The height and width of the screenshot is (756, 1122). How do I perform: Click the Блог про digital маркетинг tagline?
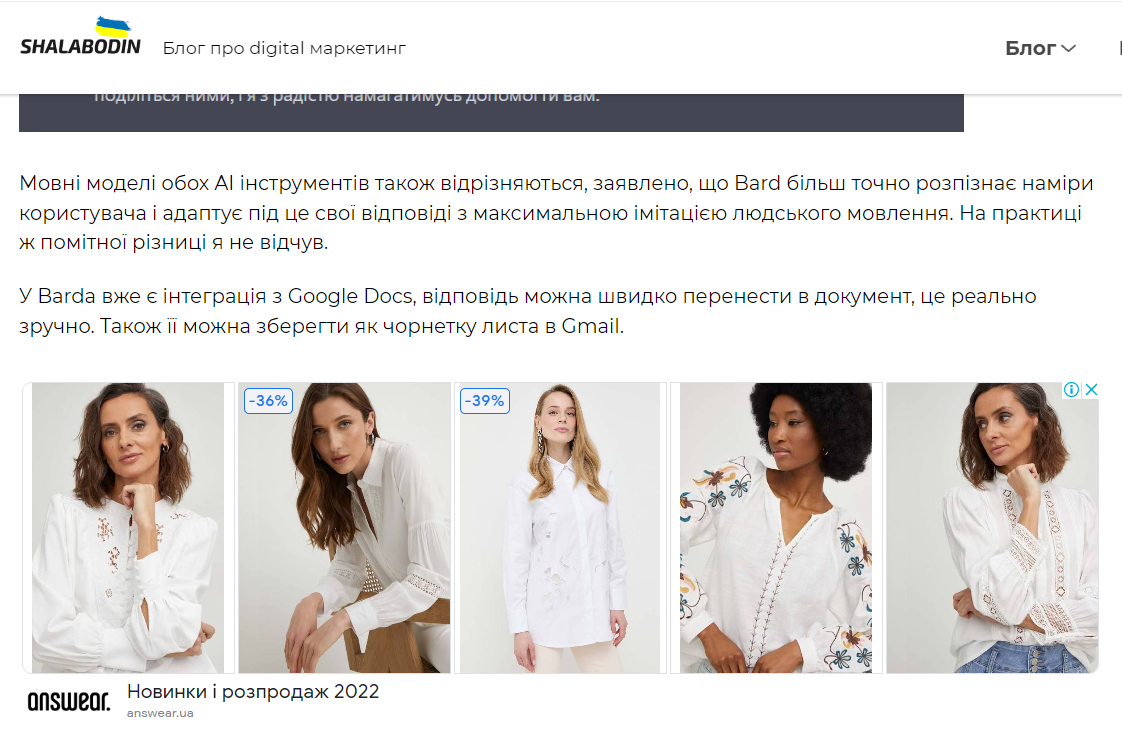point(284,48)
